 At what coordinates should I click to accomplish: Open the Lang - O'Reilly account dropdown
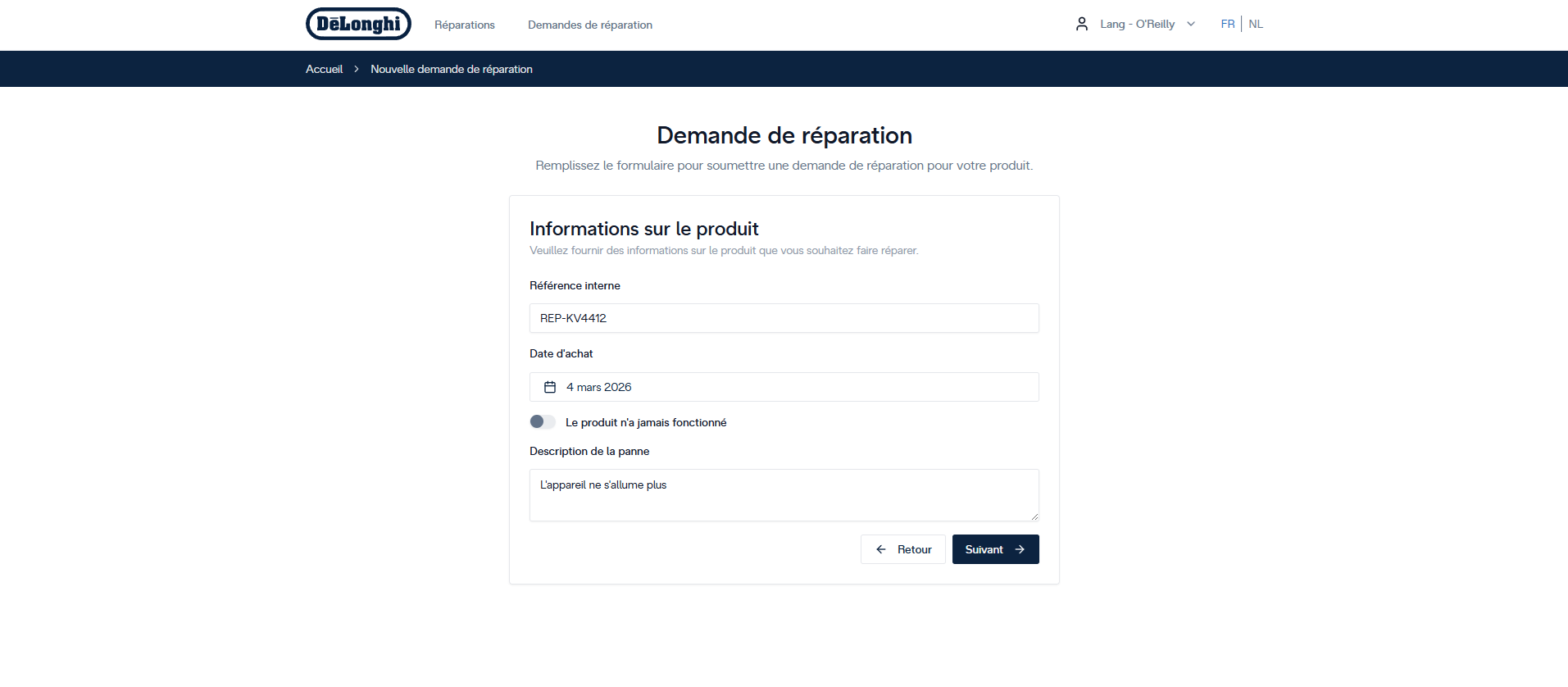(1137, 24)
